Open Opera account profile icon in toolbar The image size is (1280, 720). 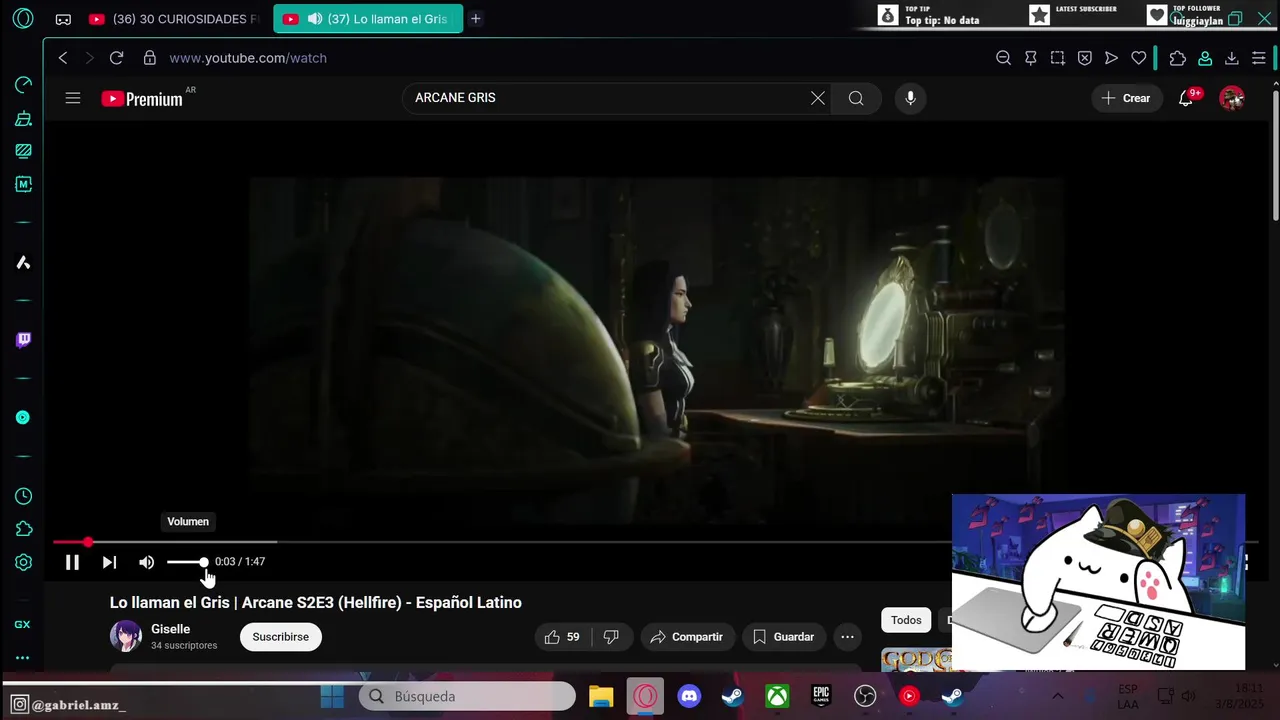(x=1205, y=58)
